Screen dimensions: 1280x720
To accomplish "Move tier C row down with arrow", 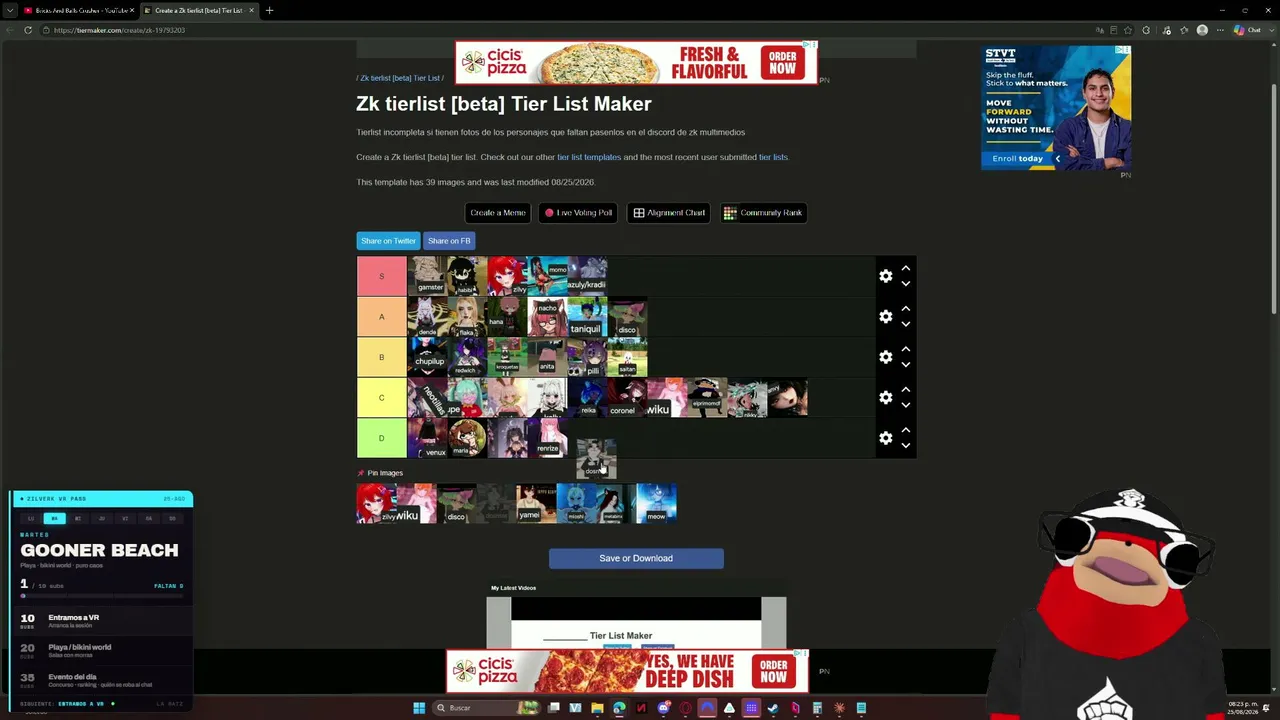I will click(905, 406).
